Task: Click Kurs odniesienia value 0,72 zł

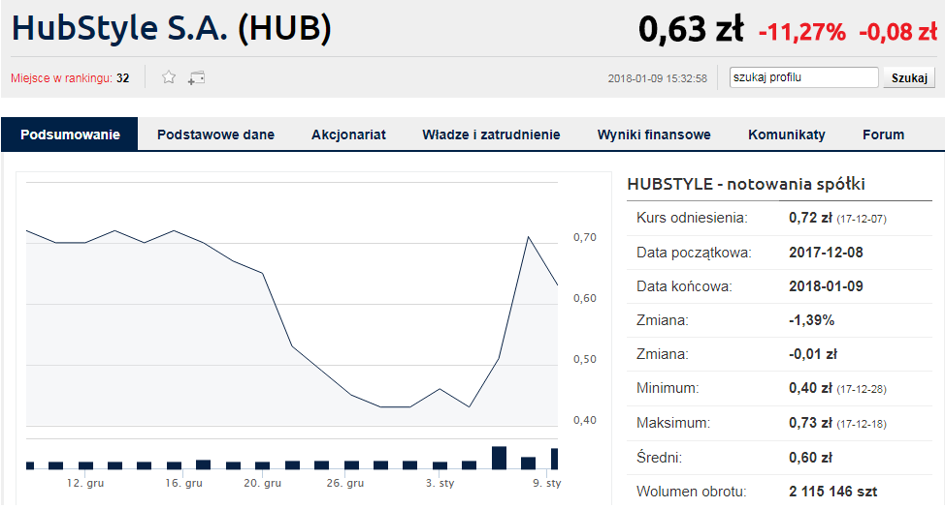Action: 811,218
